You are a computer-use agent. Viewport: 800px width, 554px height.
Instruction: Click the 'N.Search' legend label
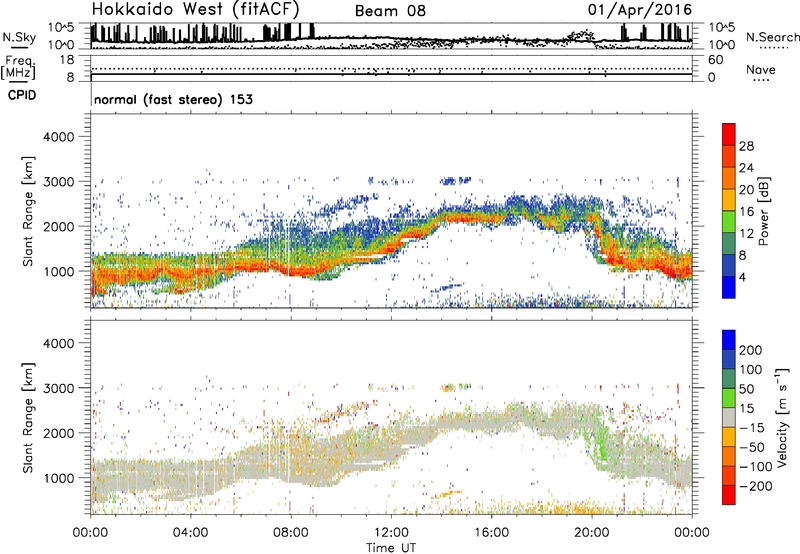772,37
